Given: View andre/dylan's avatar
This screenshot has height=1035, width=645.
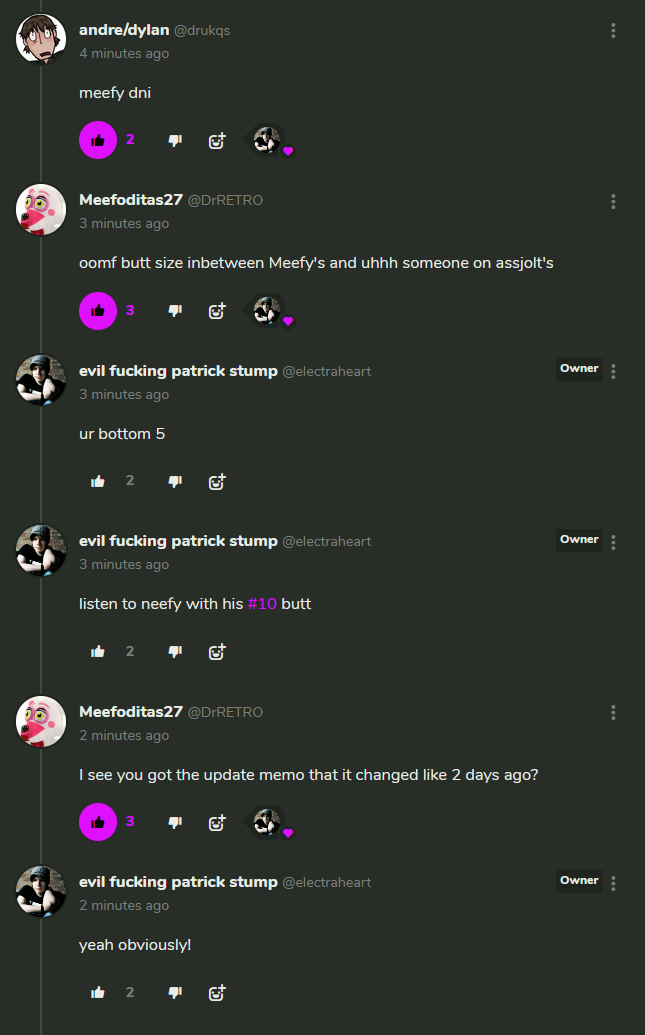Looking at the screenshot, I should point(41,39).
